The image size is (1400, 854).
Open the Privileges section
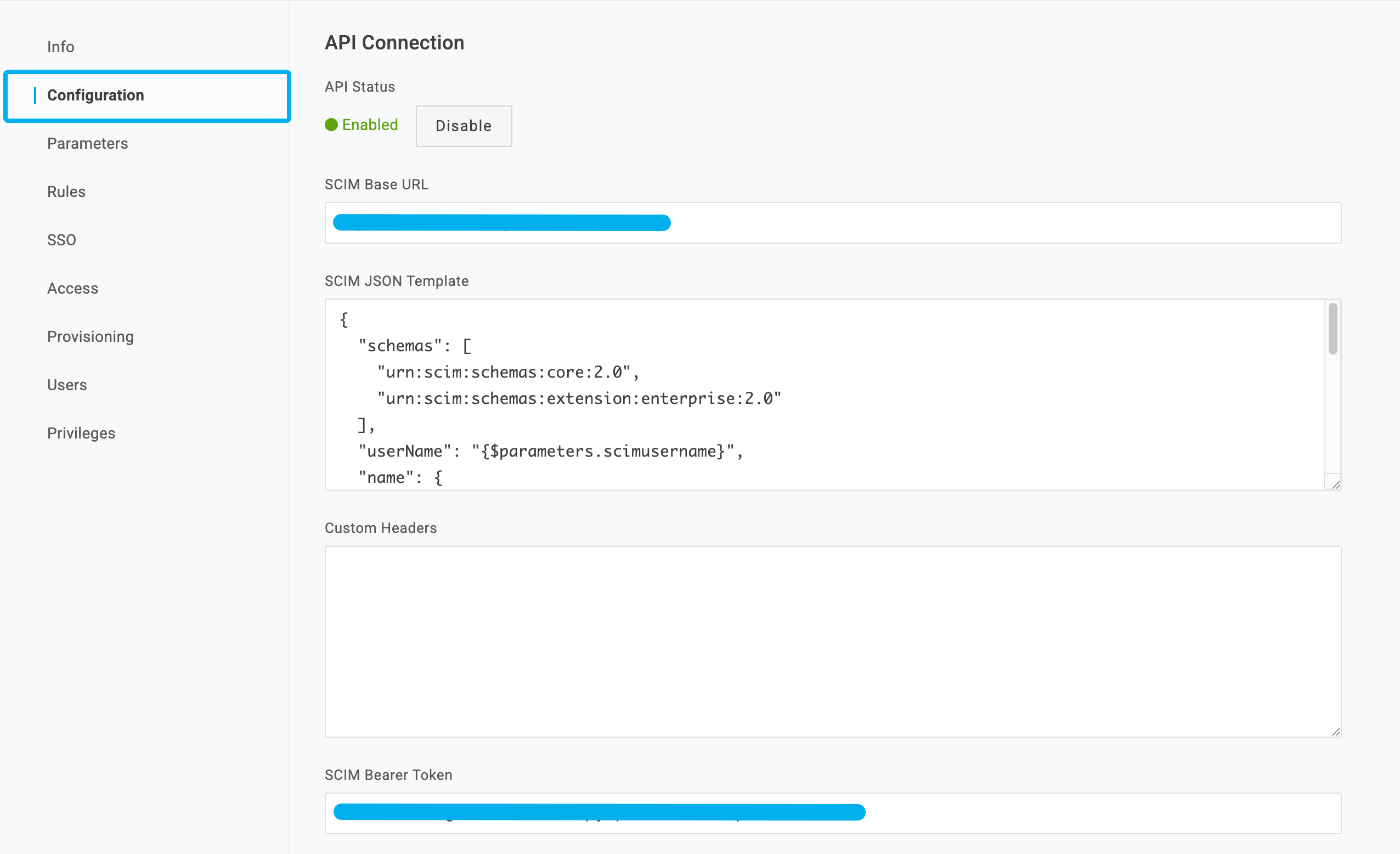point(81,432)
